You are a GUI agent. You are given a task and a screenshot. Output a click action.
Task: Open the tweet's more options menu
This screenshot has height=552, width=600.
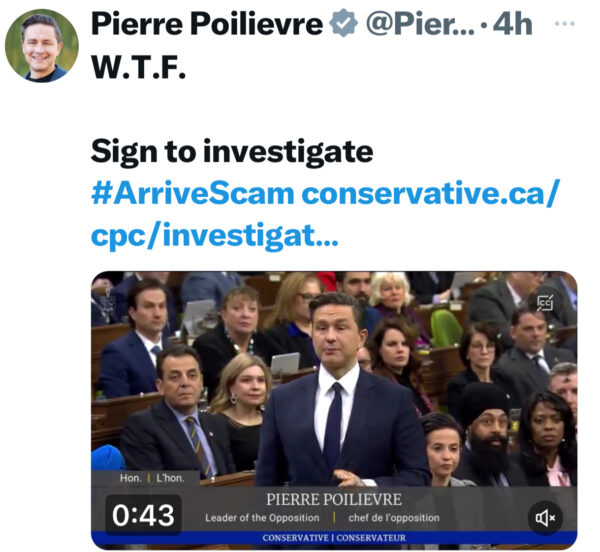pyautogui.click(x=565, y=24)
